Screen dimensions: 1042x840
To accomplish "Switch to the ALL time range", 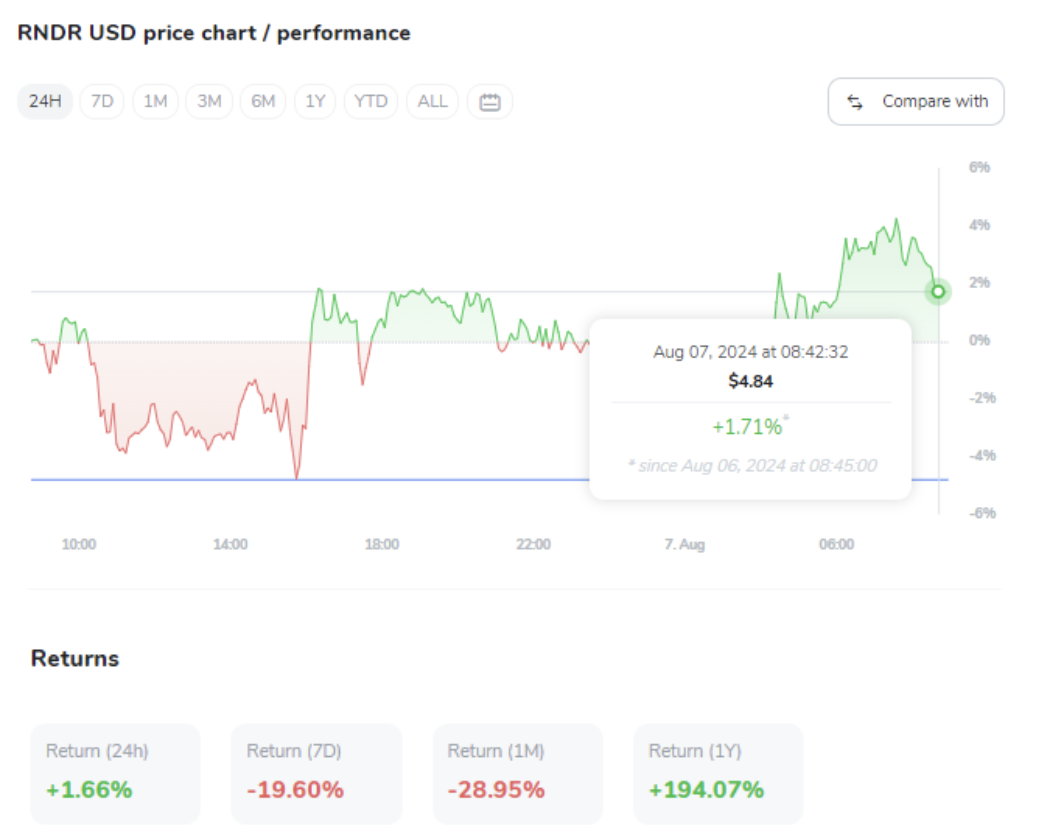I will click(x=432, y=101).
